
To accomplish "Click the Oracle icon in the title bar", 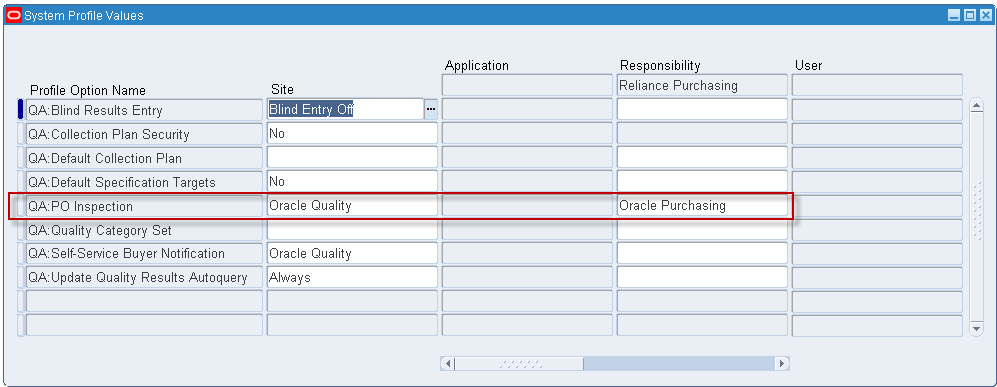I will 13,15.
